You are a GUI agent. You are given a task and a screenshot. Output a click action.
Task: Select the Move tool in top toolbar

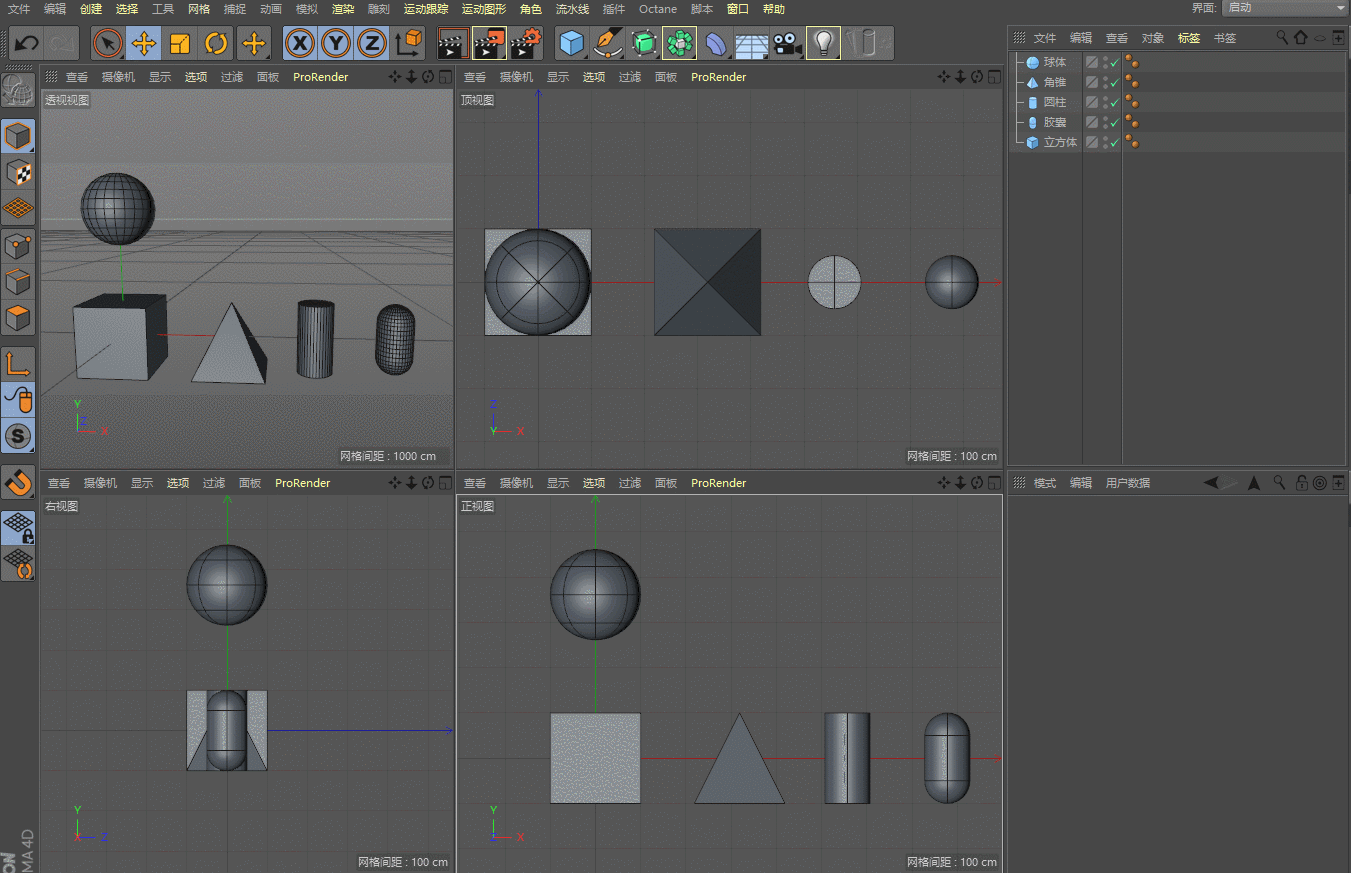(144, 43)
